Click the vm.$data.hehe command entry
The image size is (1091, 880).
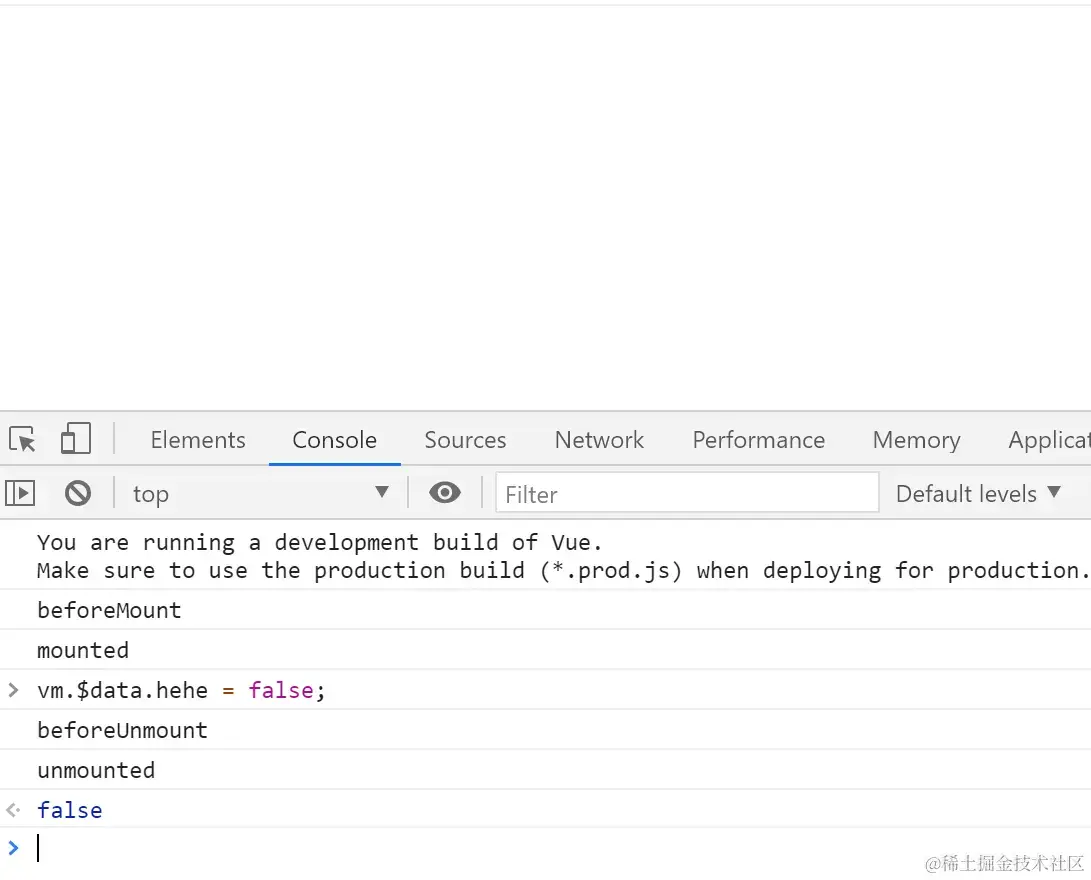click(x=181, y=690)
